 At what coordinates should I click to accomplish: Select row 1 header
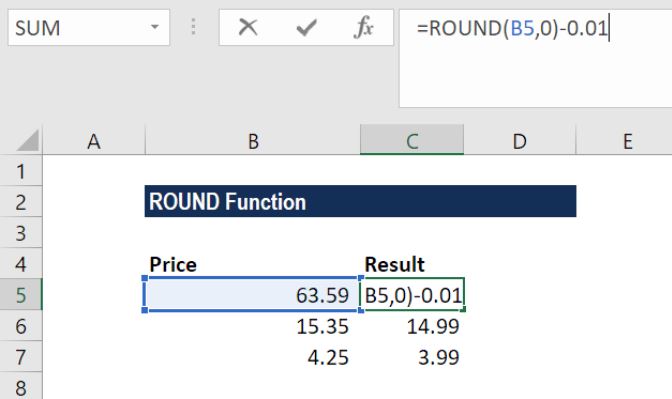coord(21,171)
